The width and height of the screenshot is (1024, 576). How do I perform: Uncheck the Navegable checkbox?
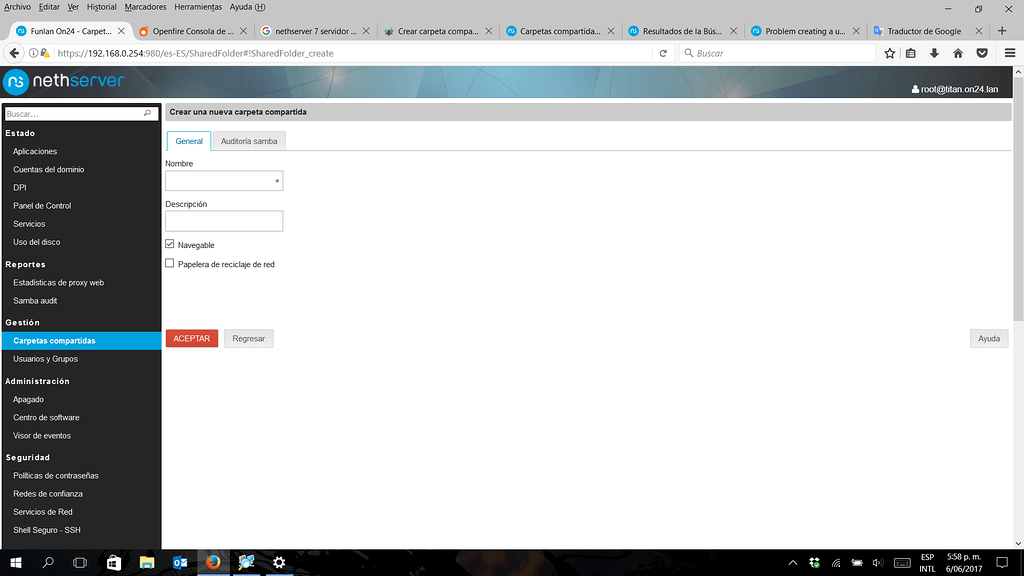[170, 244]
